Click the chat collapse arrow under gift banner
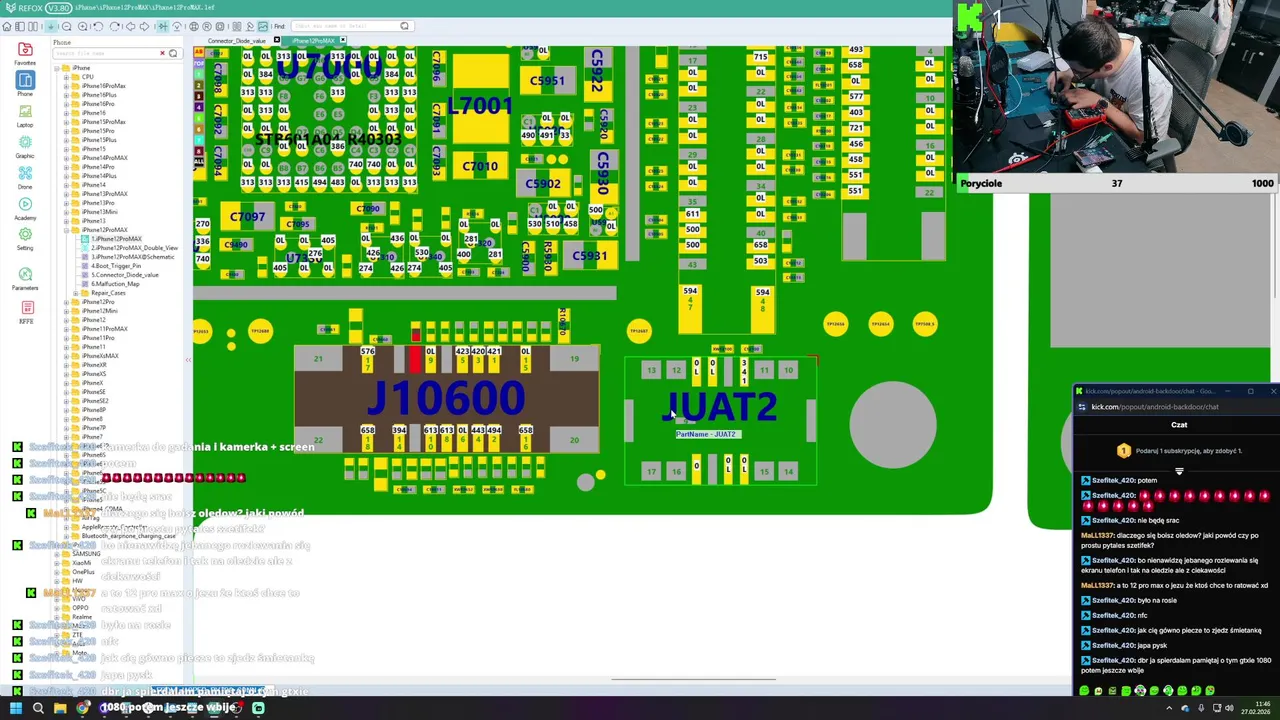The height and width of the screenshot is (720, 1280). point(1179,471)
